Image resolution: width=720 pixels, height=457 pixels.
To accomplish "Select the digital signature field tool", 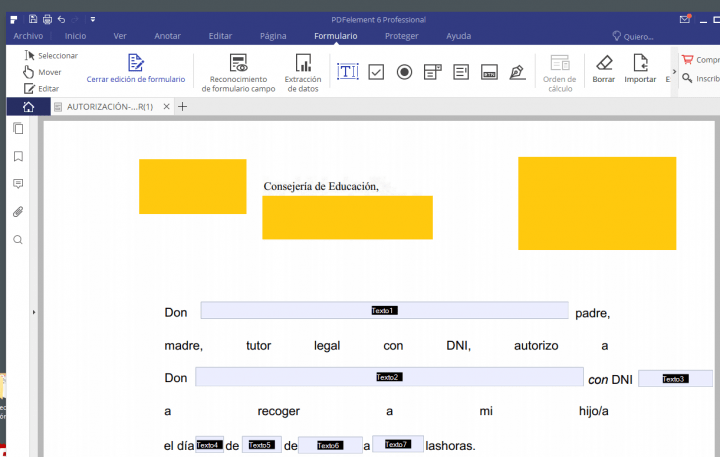I will [x=518, y=72].
